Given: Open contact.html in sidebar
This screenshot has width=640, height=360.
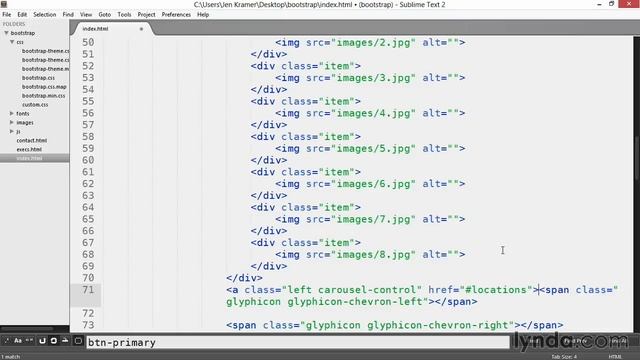Looking at the screenshot, I should click(x=32, y=140).
